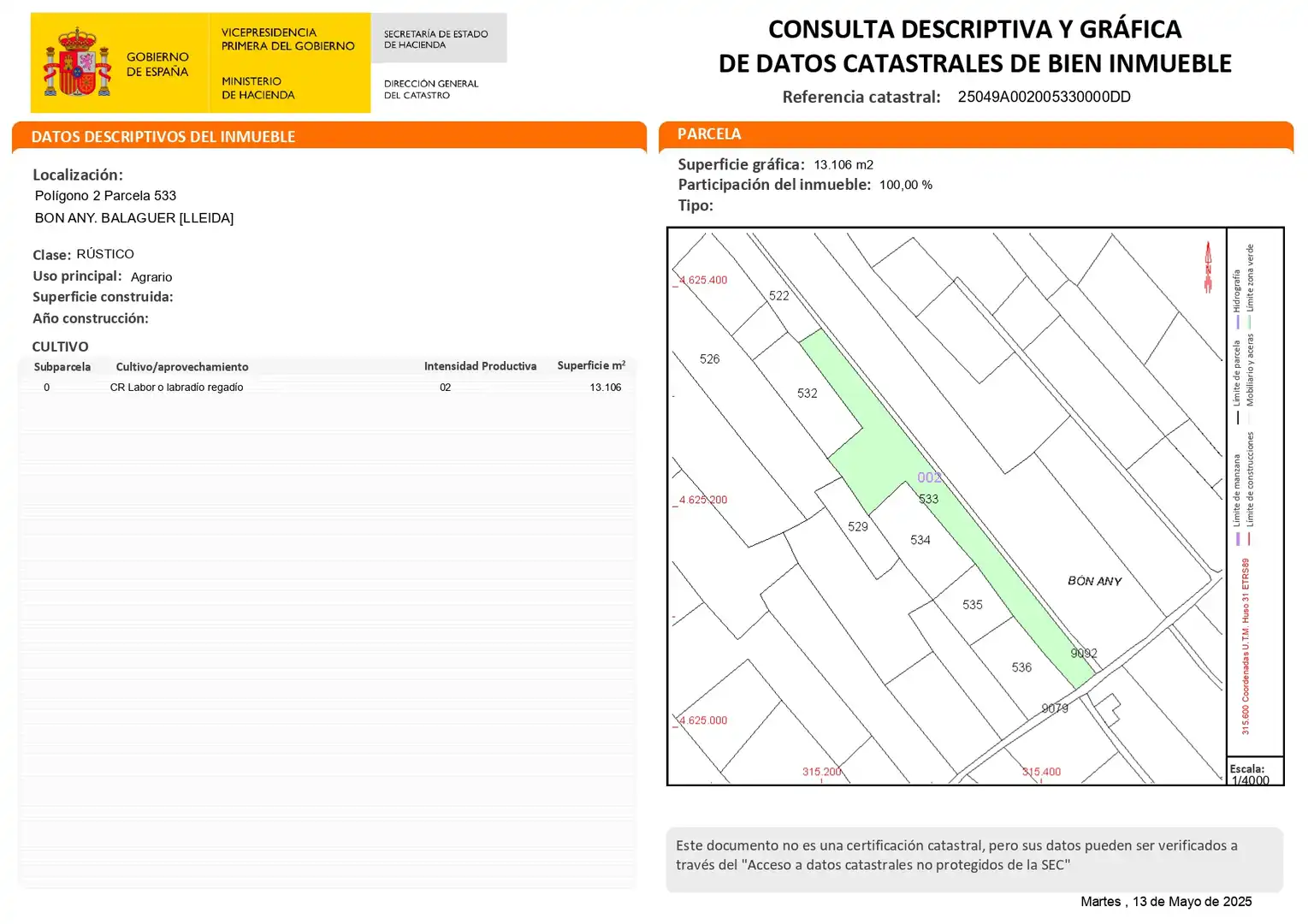Click the purple '002' polygon label

[x=929, y=477]
